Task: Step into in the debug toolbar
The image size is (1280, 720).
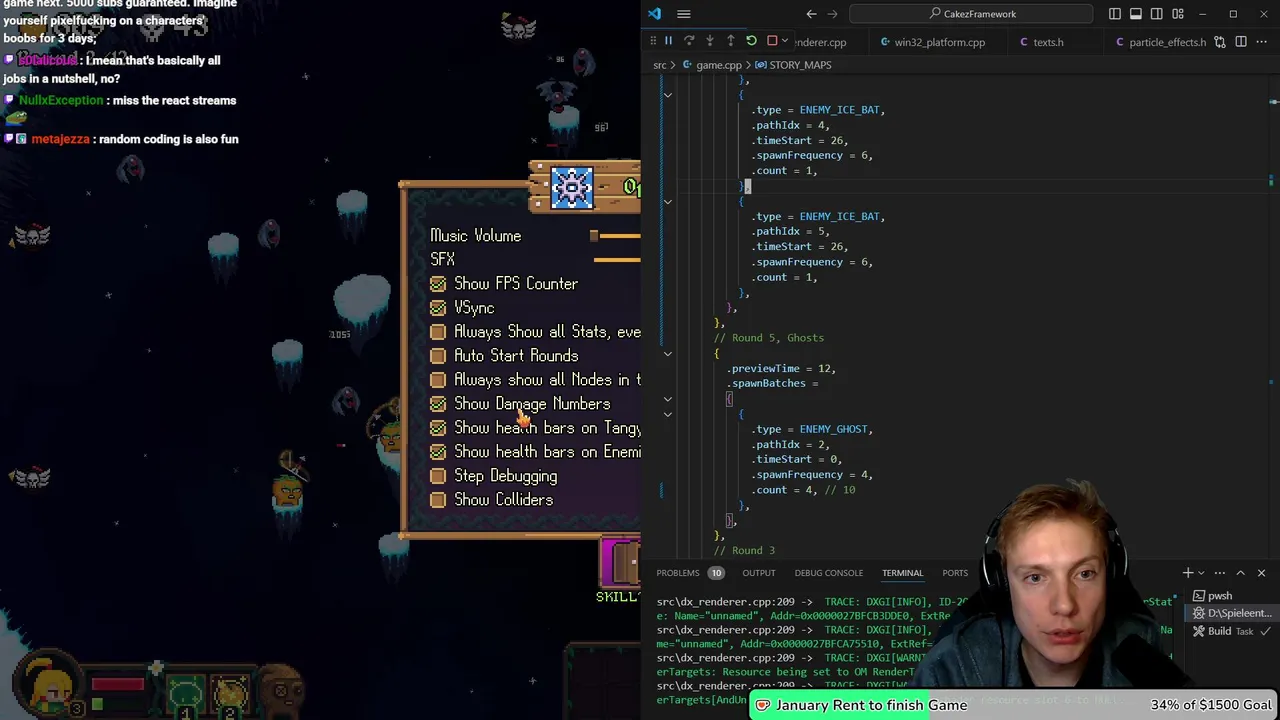Action: tap(710, 41)
